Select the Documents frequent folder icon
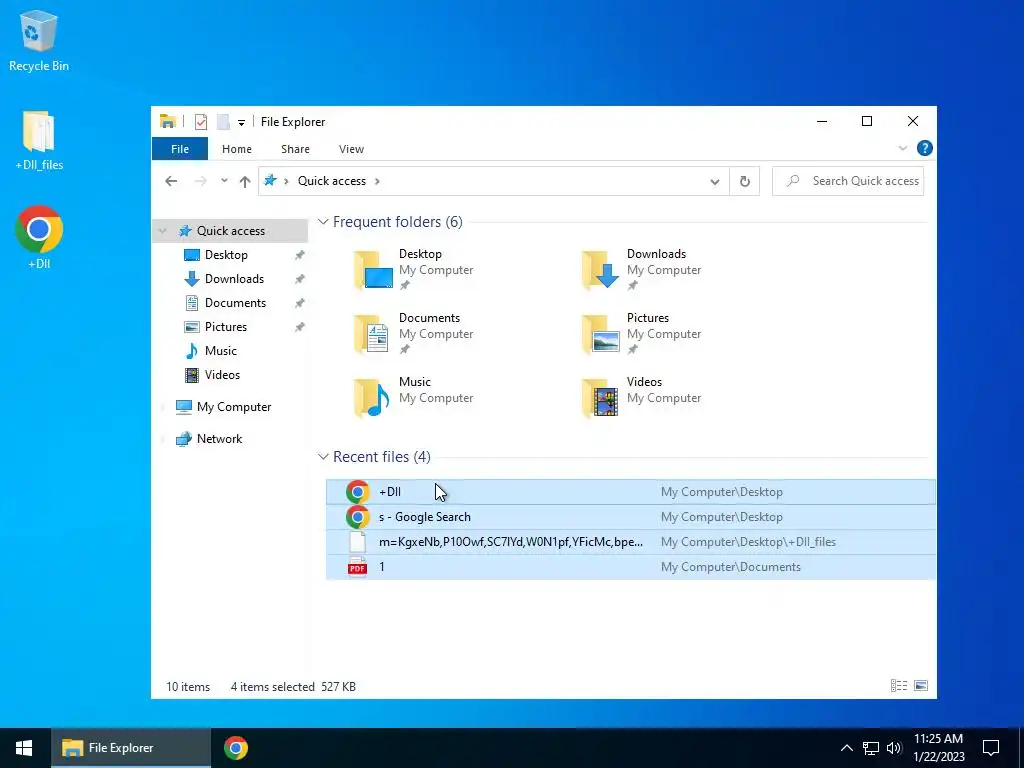Image resolution: width=1024 pixels, height=768 pixels. [x=373, y=333]
